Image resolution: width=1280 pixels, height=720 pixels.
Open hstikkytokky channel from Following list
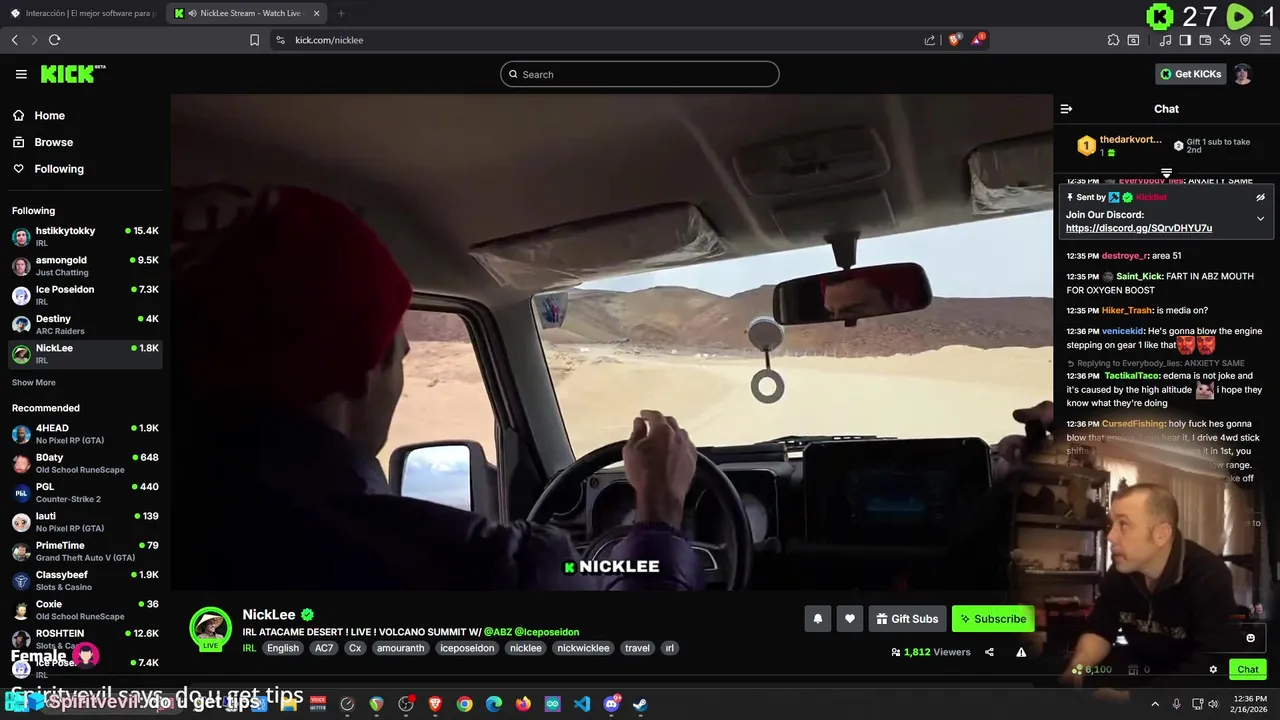(85, 236)
